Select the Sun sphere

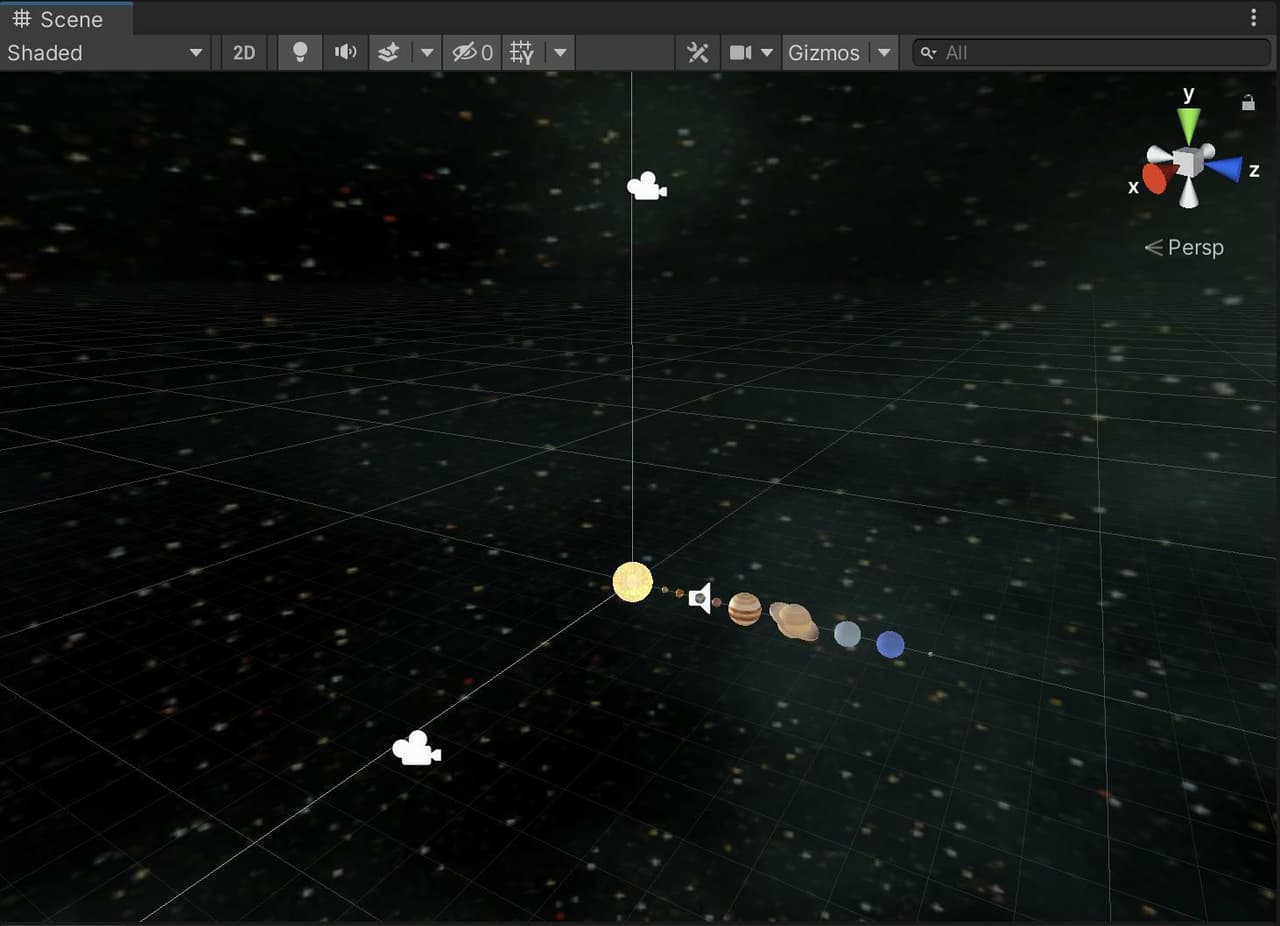click(x=633, y=582)
